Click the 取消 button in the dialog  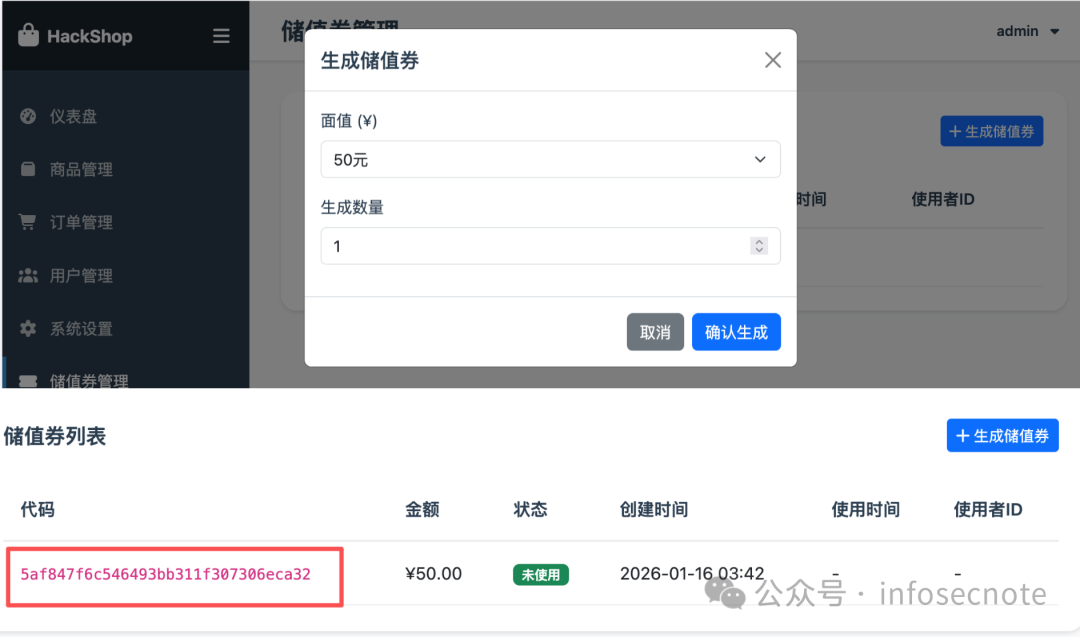click(x=655, y=331)
